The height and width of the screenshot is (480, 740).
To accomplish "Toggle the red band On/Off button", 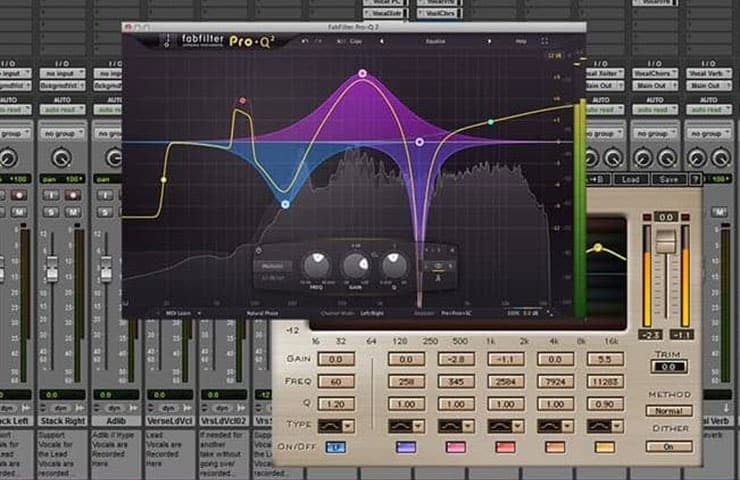I will (x=505, y=447).
